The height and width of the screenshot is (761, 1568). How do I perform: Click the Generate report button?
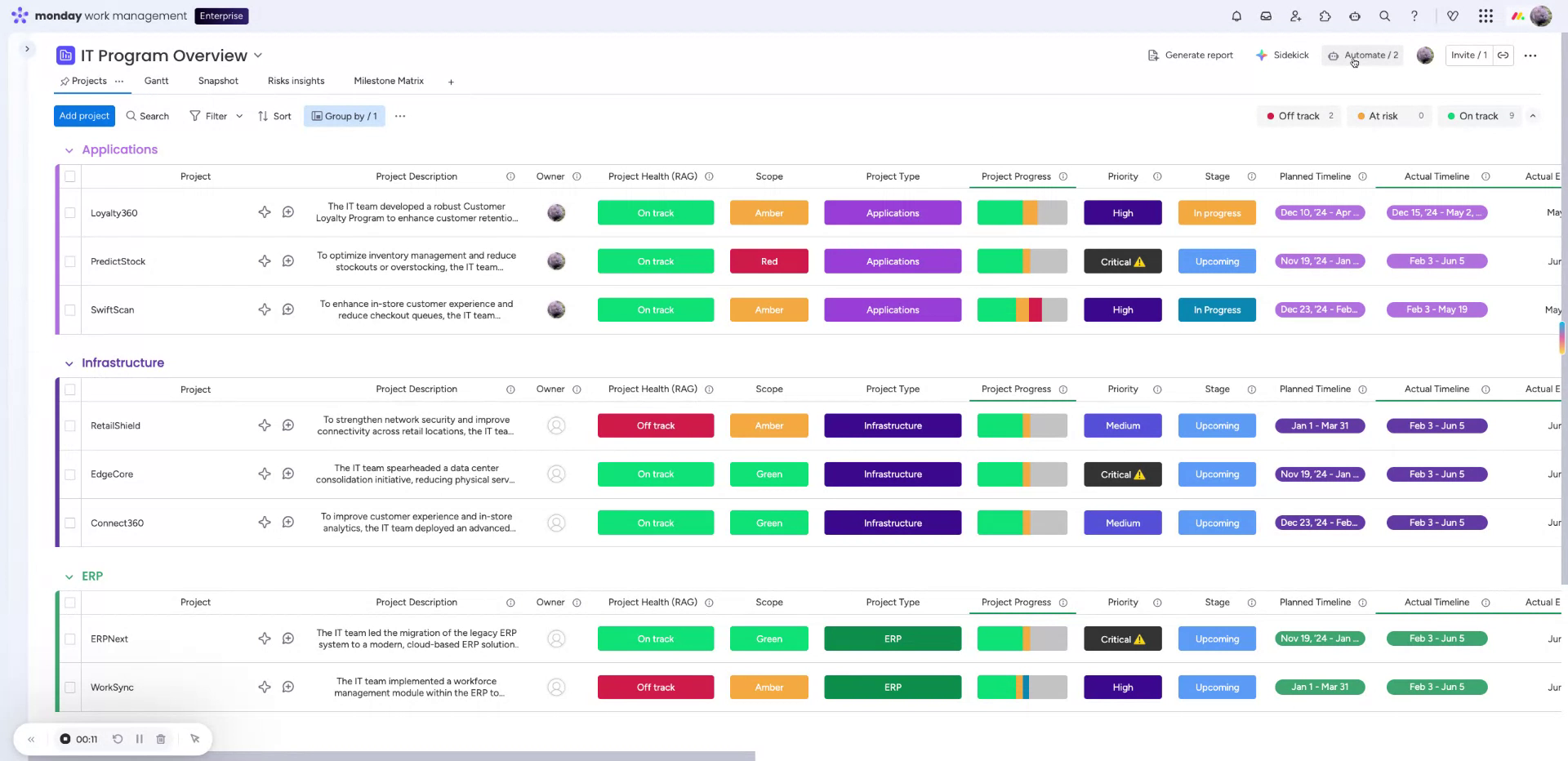1190,56
